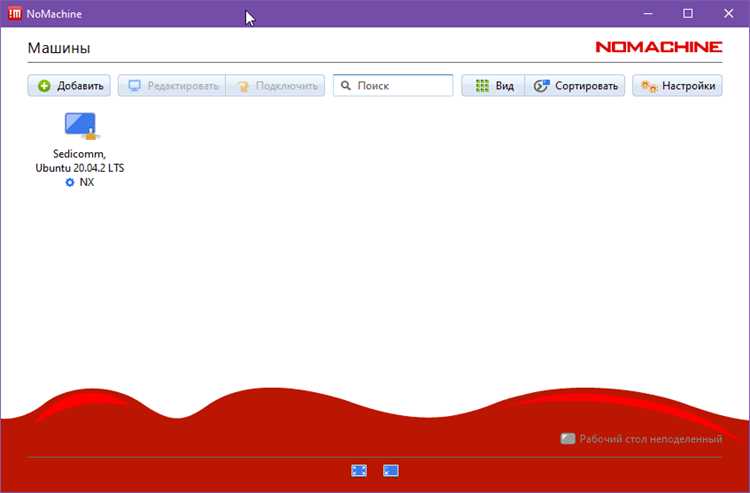This screenshot has width=750, height=493.
Task: Click the red NOMACHINE logo
Action: tap(659, 47)
